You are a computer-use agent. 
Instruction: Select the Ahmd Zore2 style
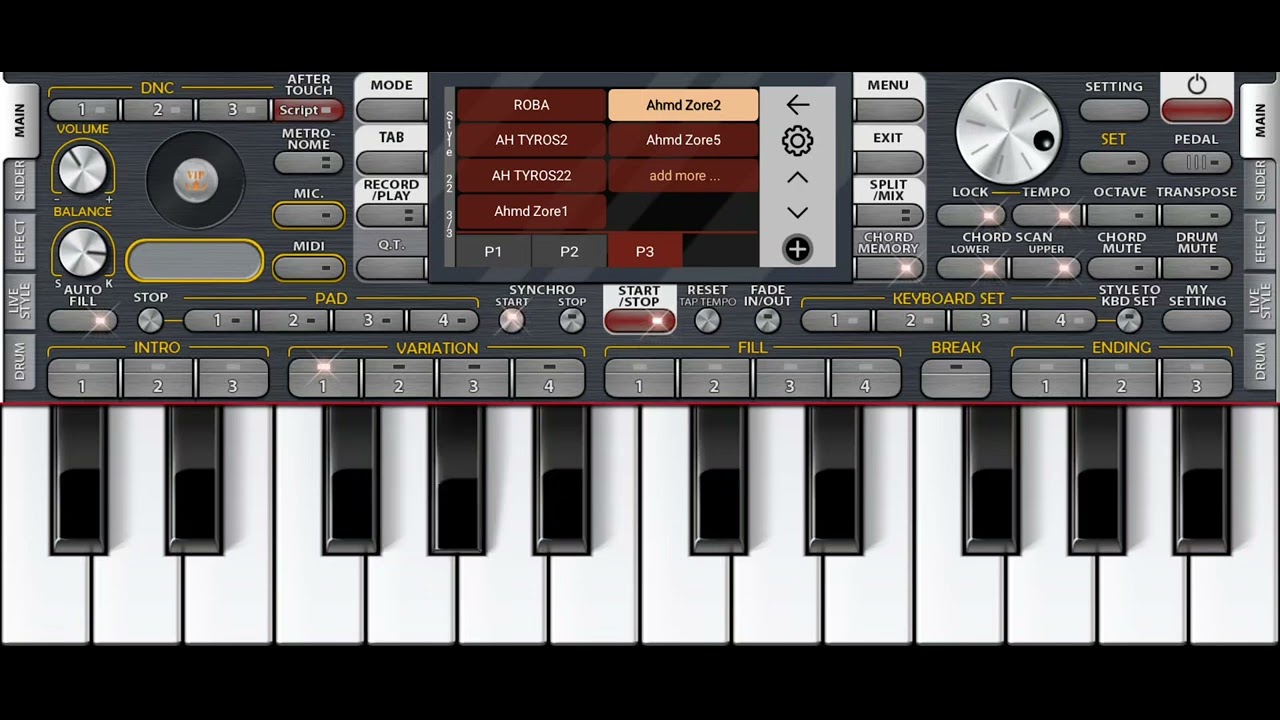683,105
